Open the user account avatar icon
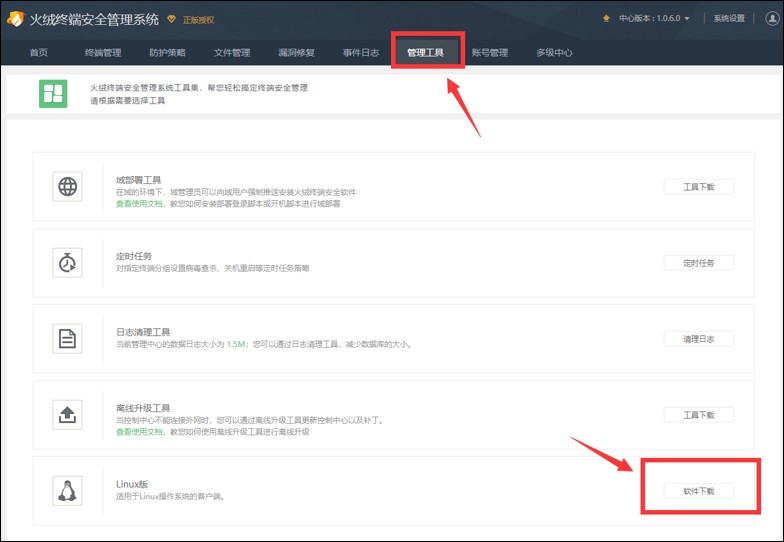Image resolution: width=784 pixels, height=542 pixels. click(x=772, y=18)
